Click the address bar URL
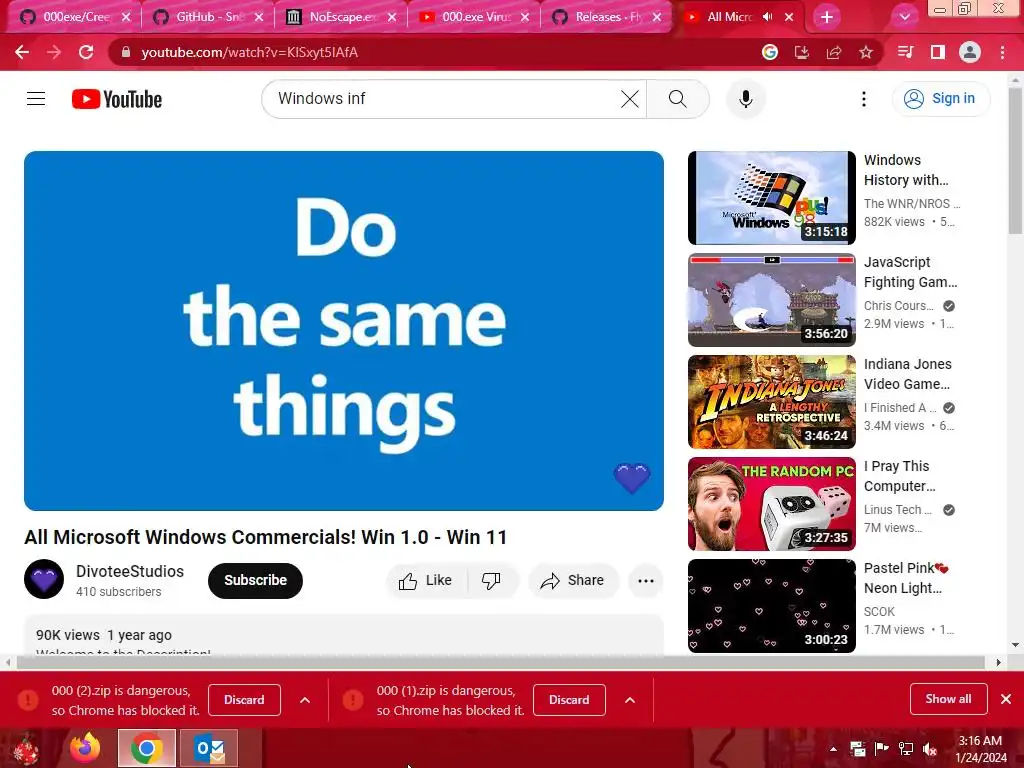This screenshot has width=1024, height=768. pyautogui.click(x=249, y=52)
